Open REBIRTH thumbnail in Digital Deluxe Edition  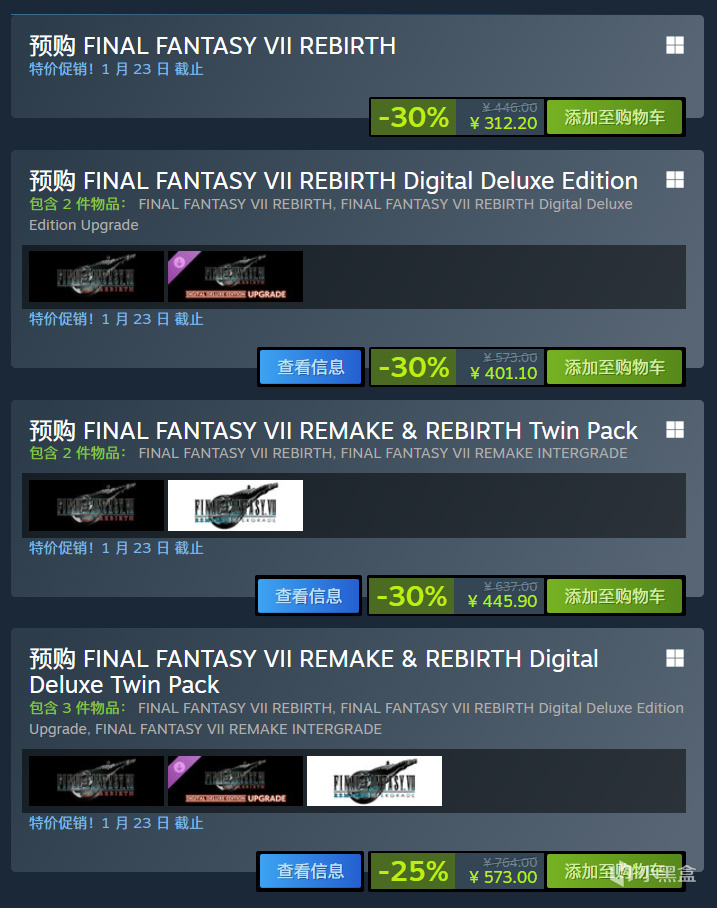point(96,276)
